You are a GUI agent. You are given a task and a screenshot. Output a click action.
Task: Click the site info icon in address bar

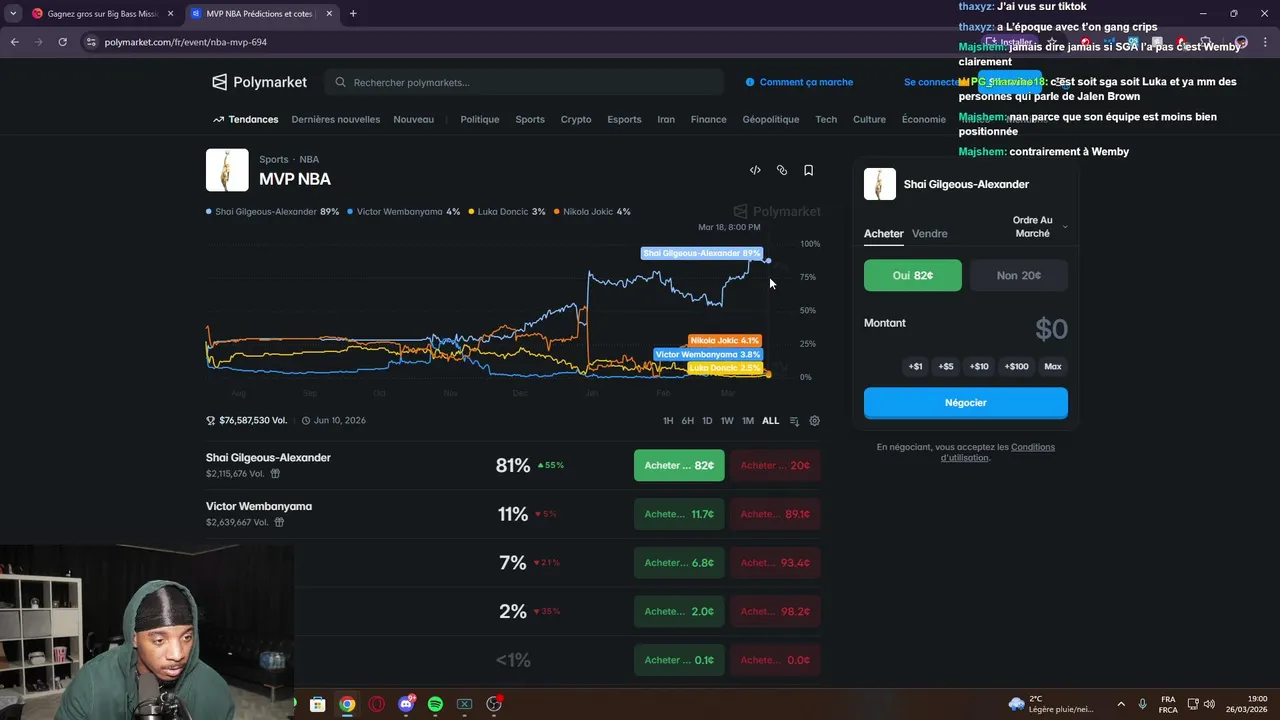pyautogui.click(x=91, y=42)
